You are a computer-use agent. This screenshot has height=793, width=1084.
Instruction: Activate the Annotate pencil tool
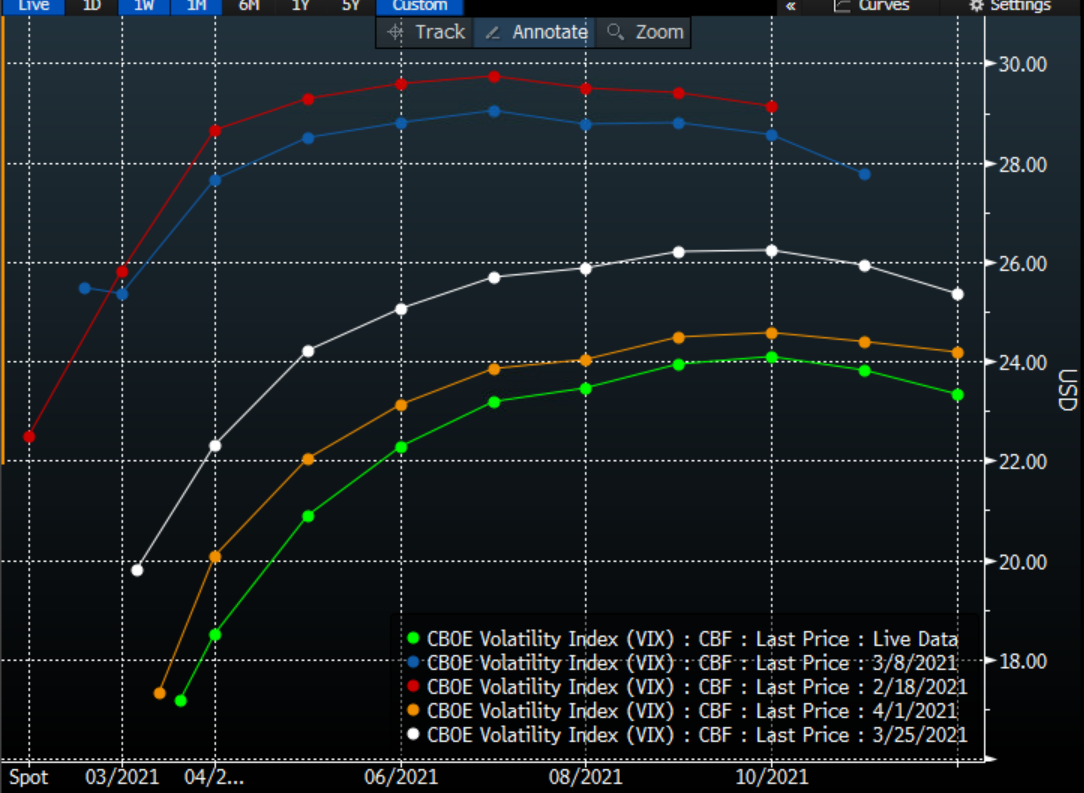[x=533, y=32]
